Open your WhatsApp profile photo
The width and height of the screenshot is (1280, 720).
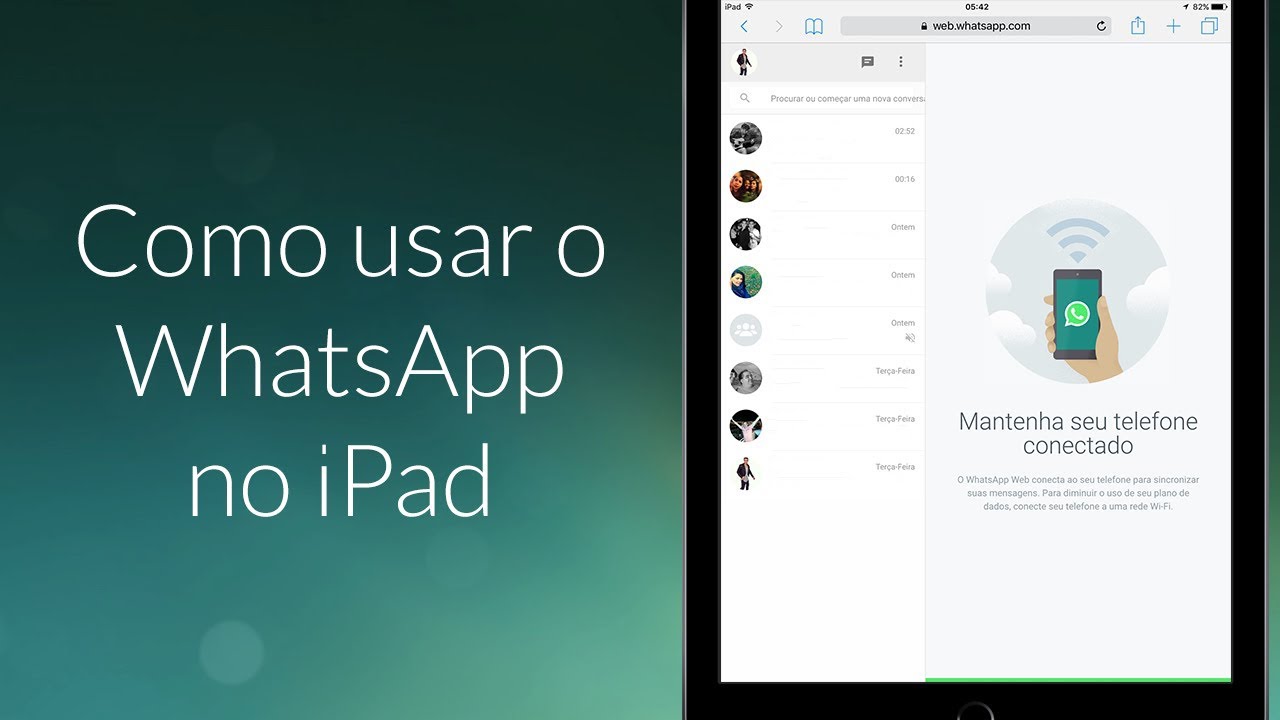coord(743,62)
